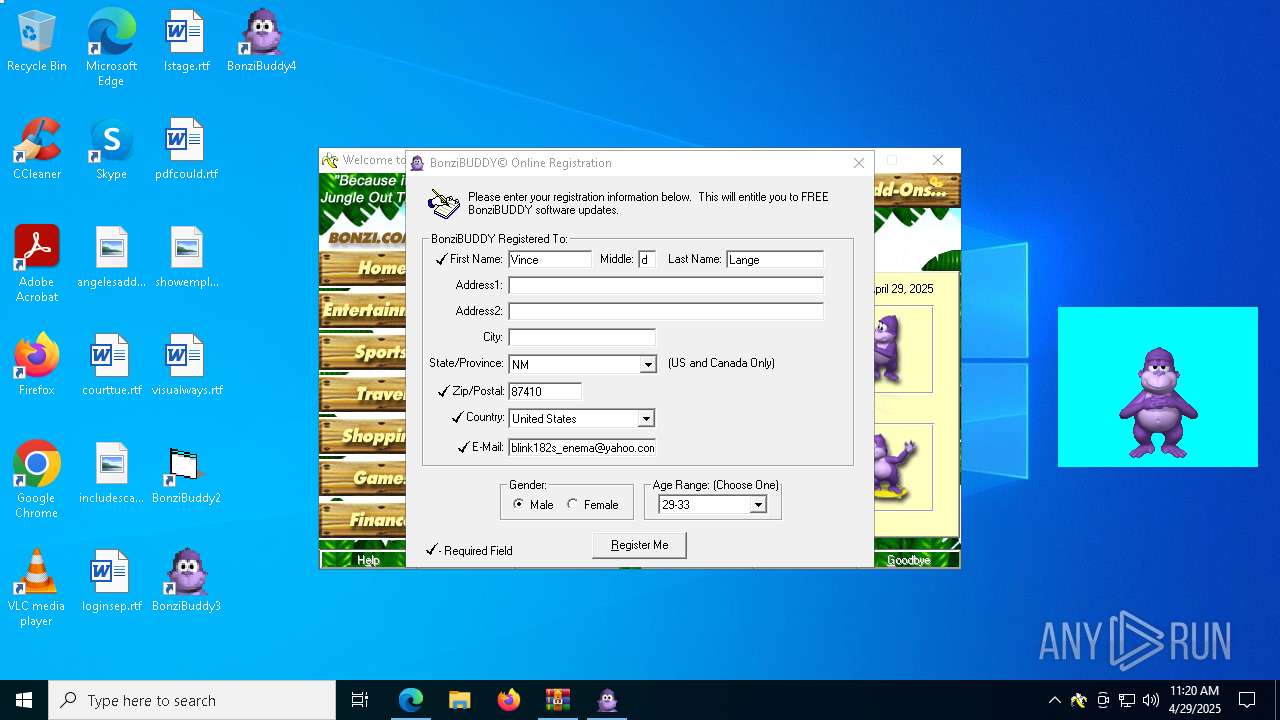
Task: Open the Home section in Welcome window
Action: [x=362, y=268]
